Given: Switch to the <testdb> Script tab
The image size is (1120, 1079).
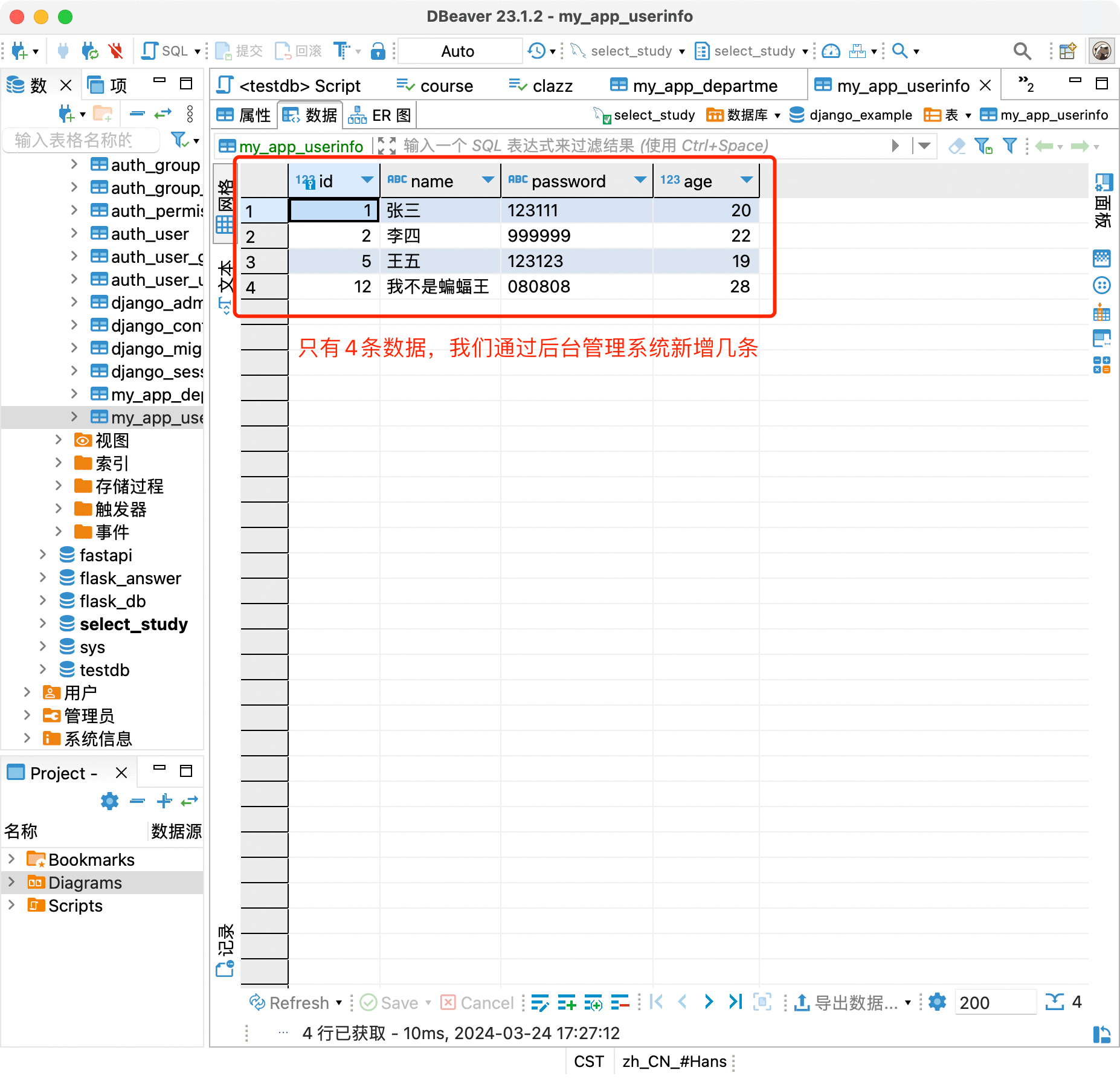Looking at the screenshot, I should [x=289, y=86].
